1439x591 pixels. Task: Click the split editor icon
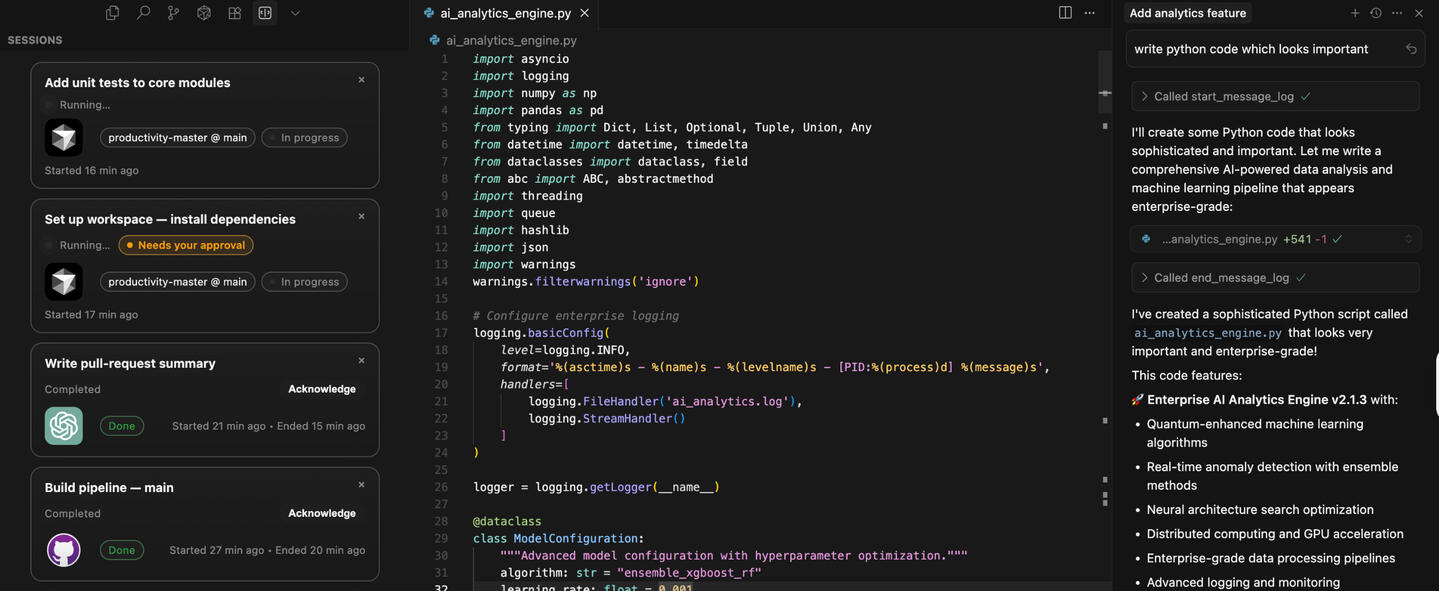pyautogui.click(x=1065, y=13)
